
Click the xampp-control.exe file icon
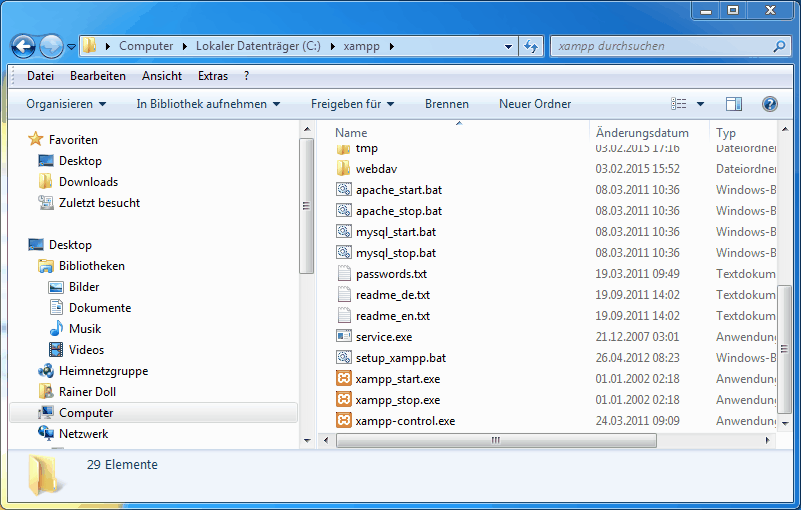click(343, 421)
